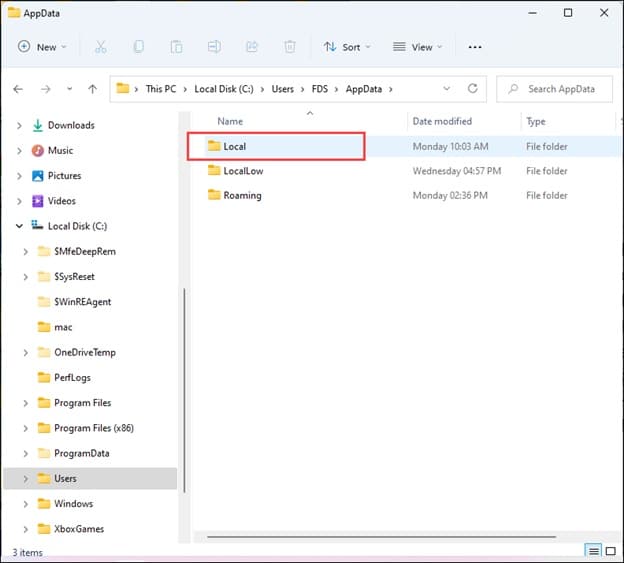
Task: Click Users in the address breadcrumb
Action: coord(282,89)
